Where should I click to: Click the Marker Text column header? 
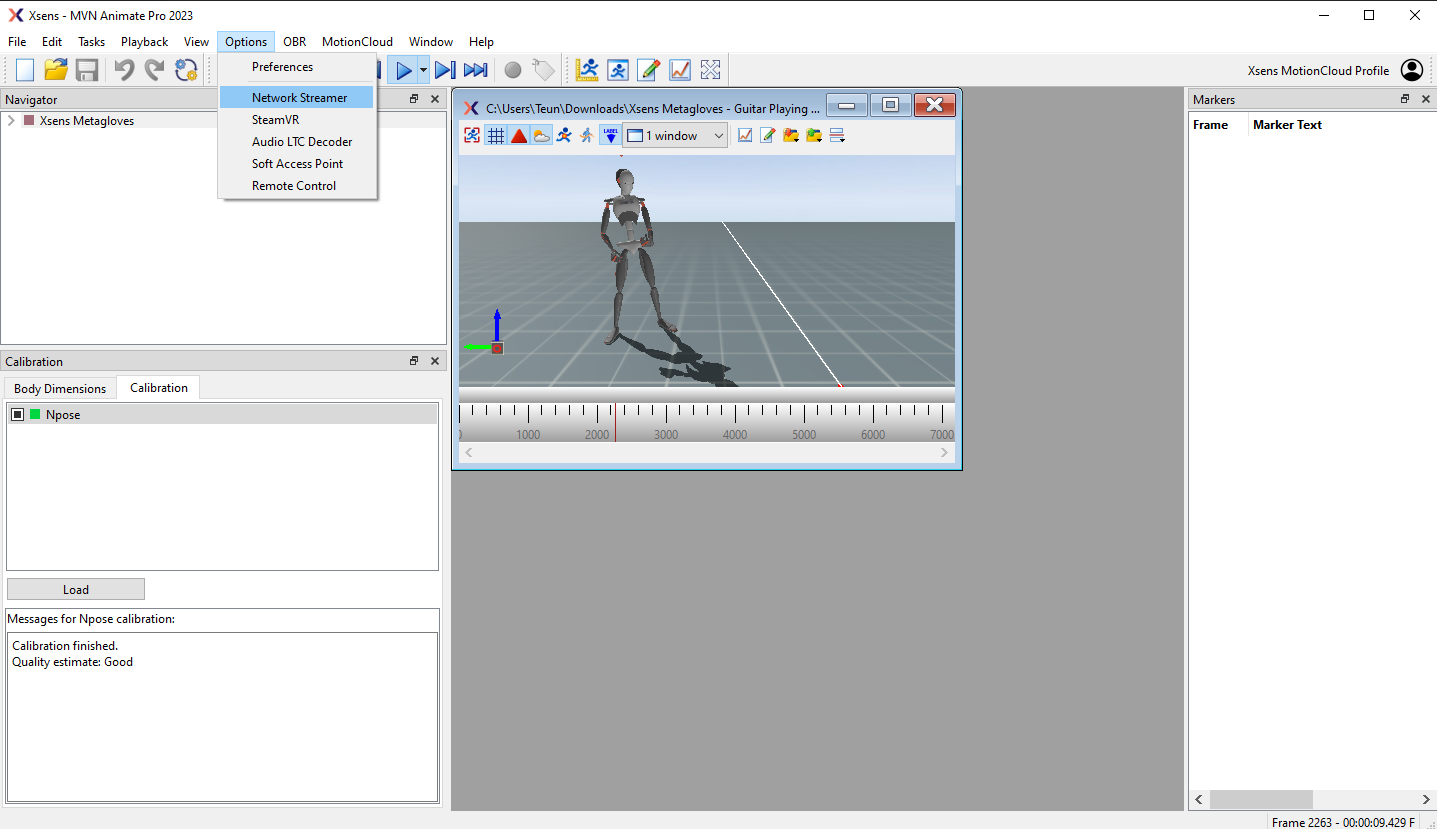tap(1287, 125)
